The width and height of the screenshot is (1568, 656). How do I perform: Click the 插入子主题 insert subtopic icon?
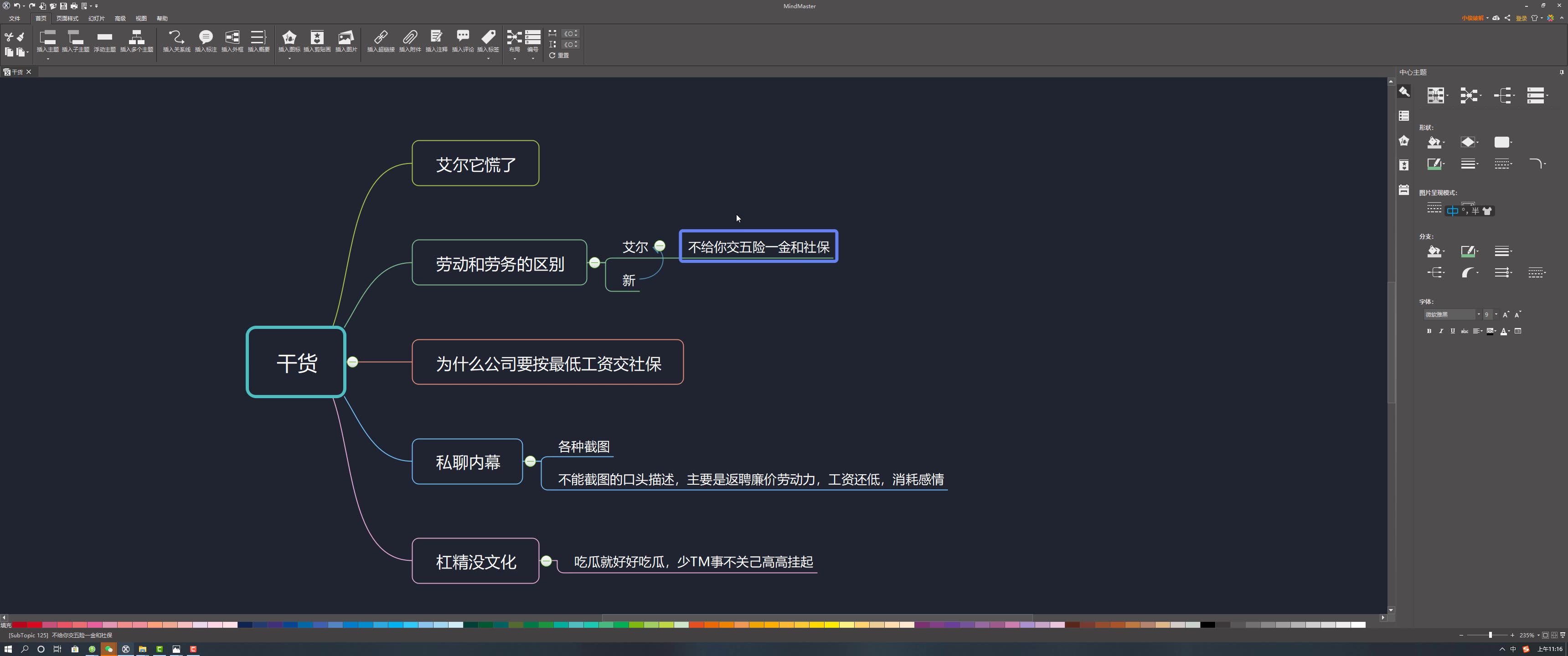76,38
